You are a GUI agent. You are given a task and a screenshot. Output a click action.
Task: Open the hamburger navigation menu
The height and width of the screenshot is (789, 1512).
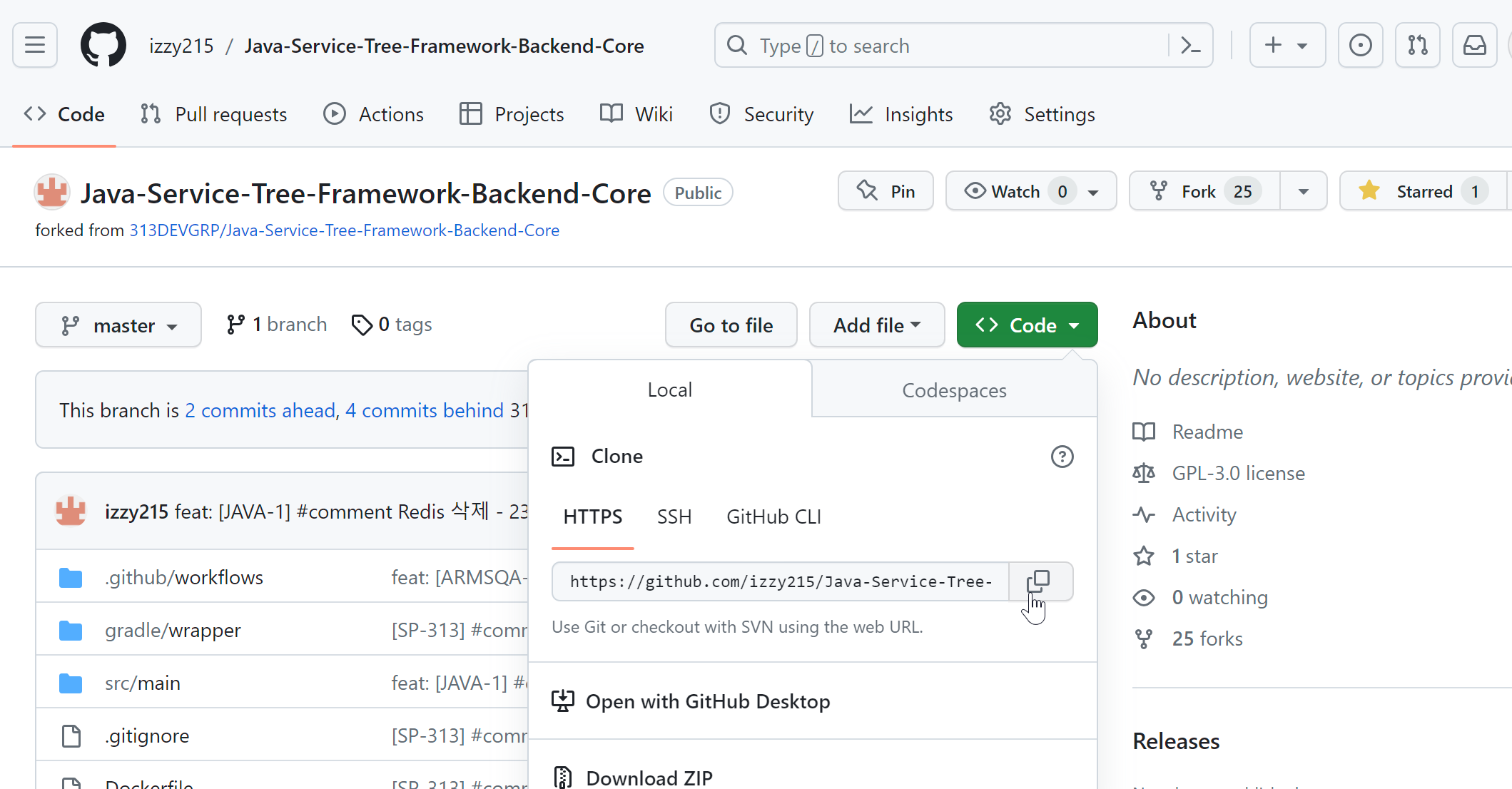pos(35,46)
